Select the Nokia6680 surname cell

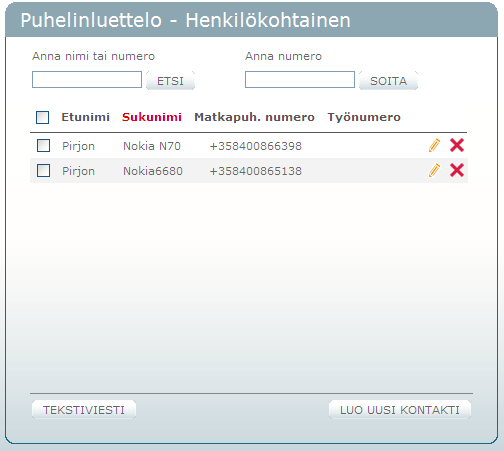153,171
